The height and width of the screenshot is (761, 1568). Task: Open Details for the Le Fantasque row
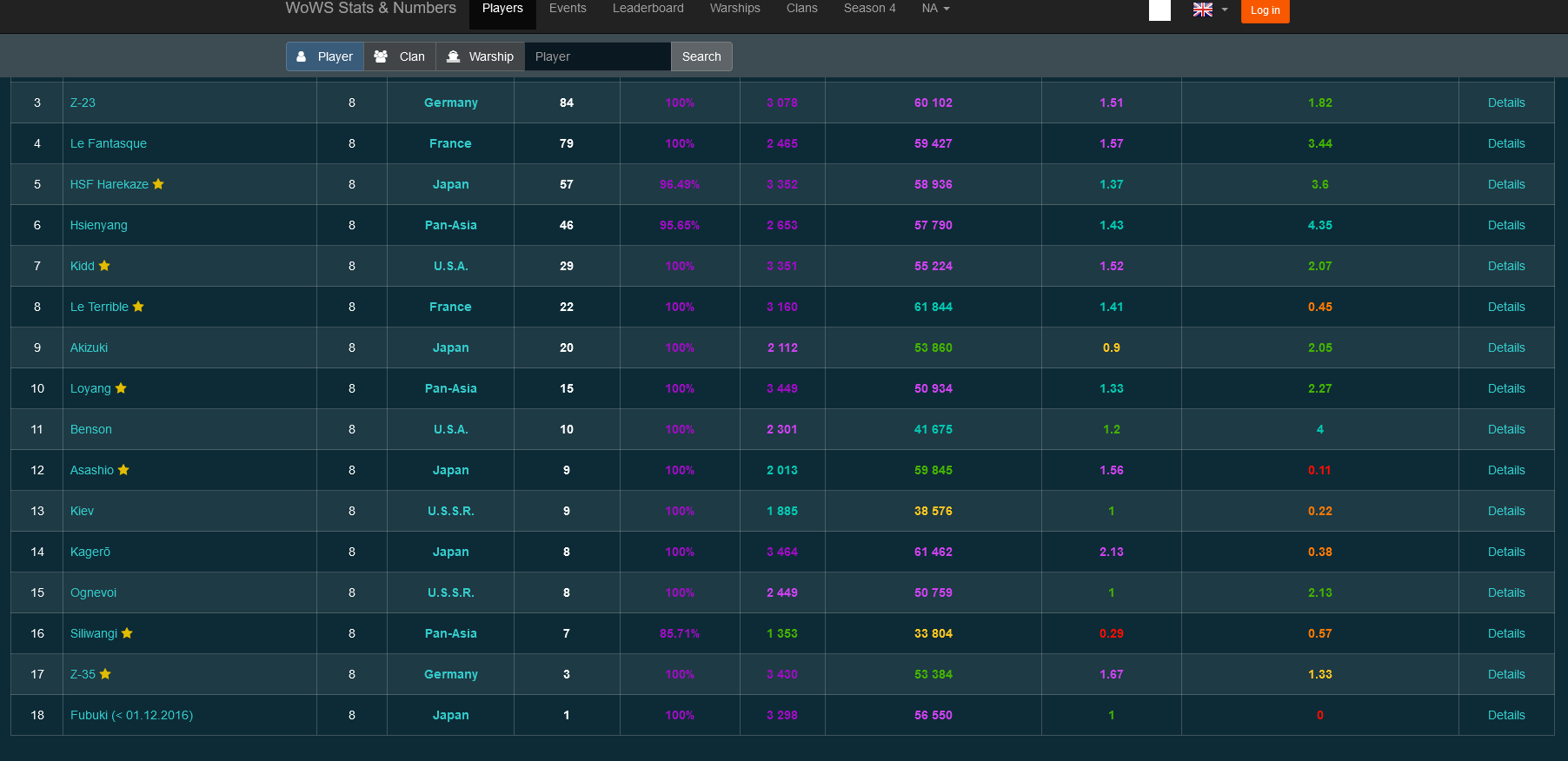point(1505,143)
